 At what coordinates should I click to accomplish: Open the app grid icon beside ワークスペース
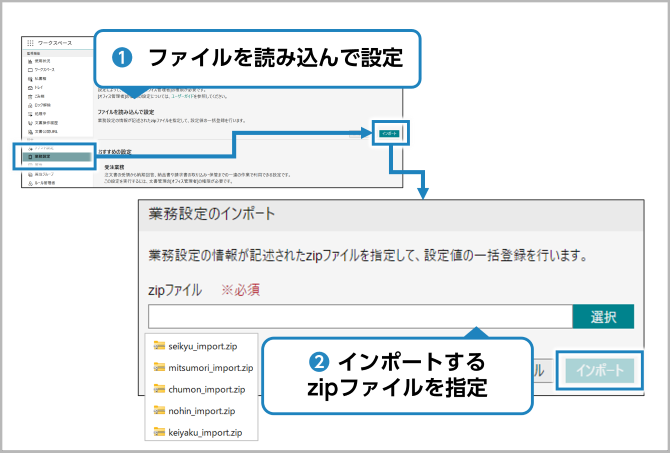(30, 43)
